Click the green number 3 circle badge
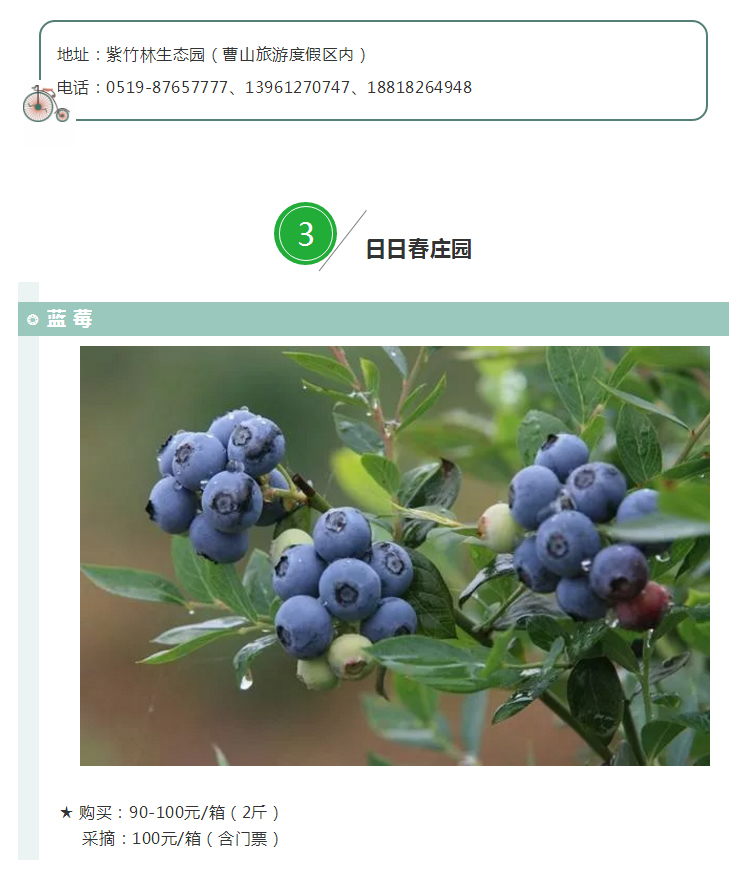Image resolution: width=750 pixels, height=875 pixels. (x=305, y=233)
